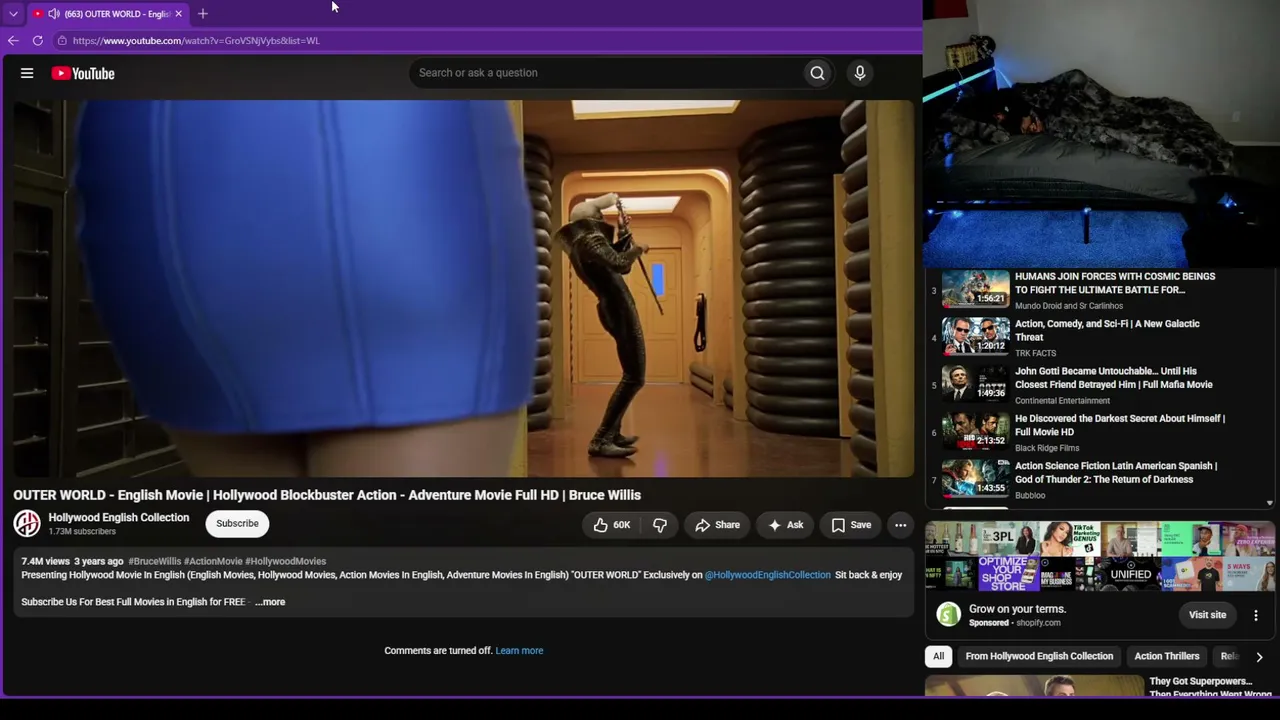Click the browser address bar URL
1280x720 pixels.
click(196, 41)
